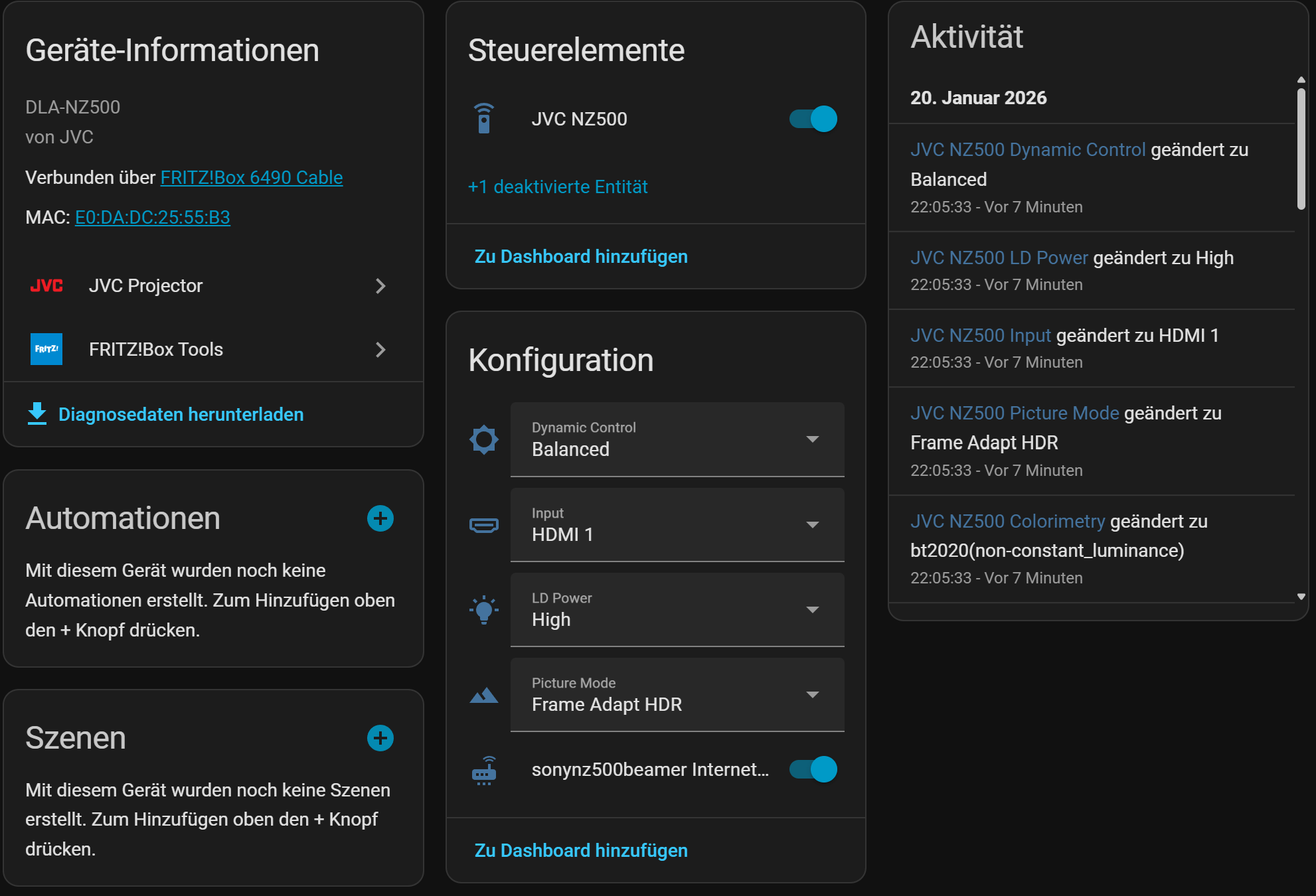Open the Dynamic Control dropdown
The height and width of the screenshot is (896, 1316).
point(677,439)
